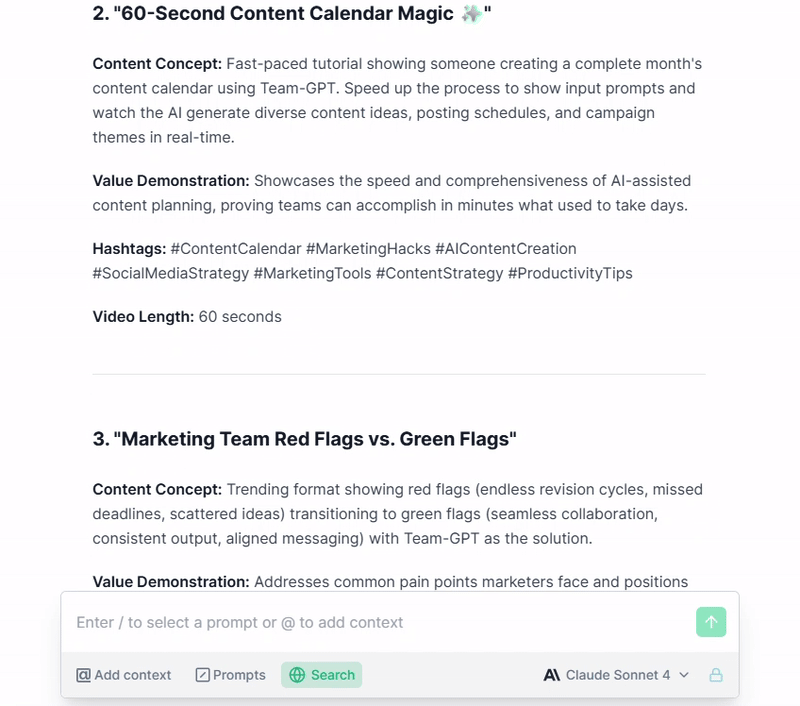This screenshot has height=706, width=800.
Task: Expand the chevron next to Claude Sonnet 4
Action: [x=684, y=675]
